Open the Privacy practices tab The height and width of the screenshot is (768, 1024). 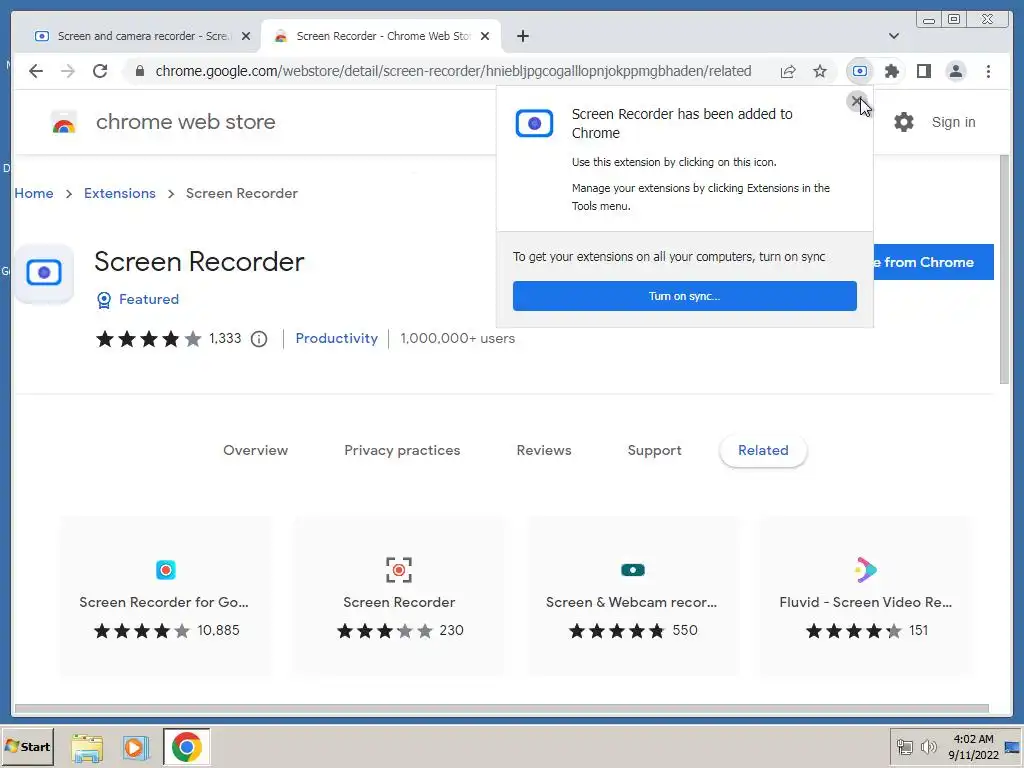pyautogui.click(x=402, y=450)
